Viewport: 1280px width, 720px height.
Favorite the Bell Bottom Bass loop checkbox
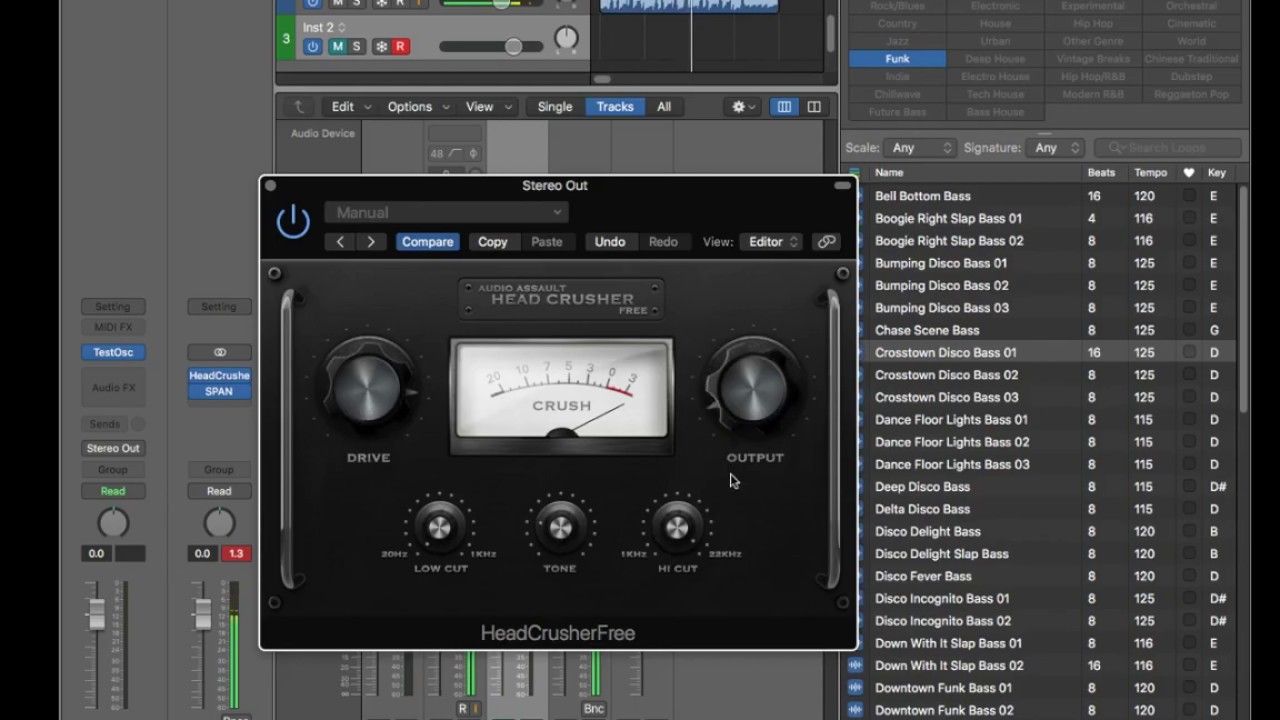coord(1189,196)
